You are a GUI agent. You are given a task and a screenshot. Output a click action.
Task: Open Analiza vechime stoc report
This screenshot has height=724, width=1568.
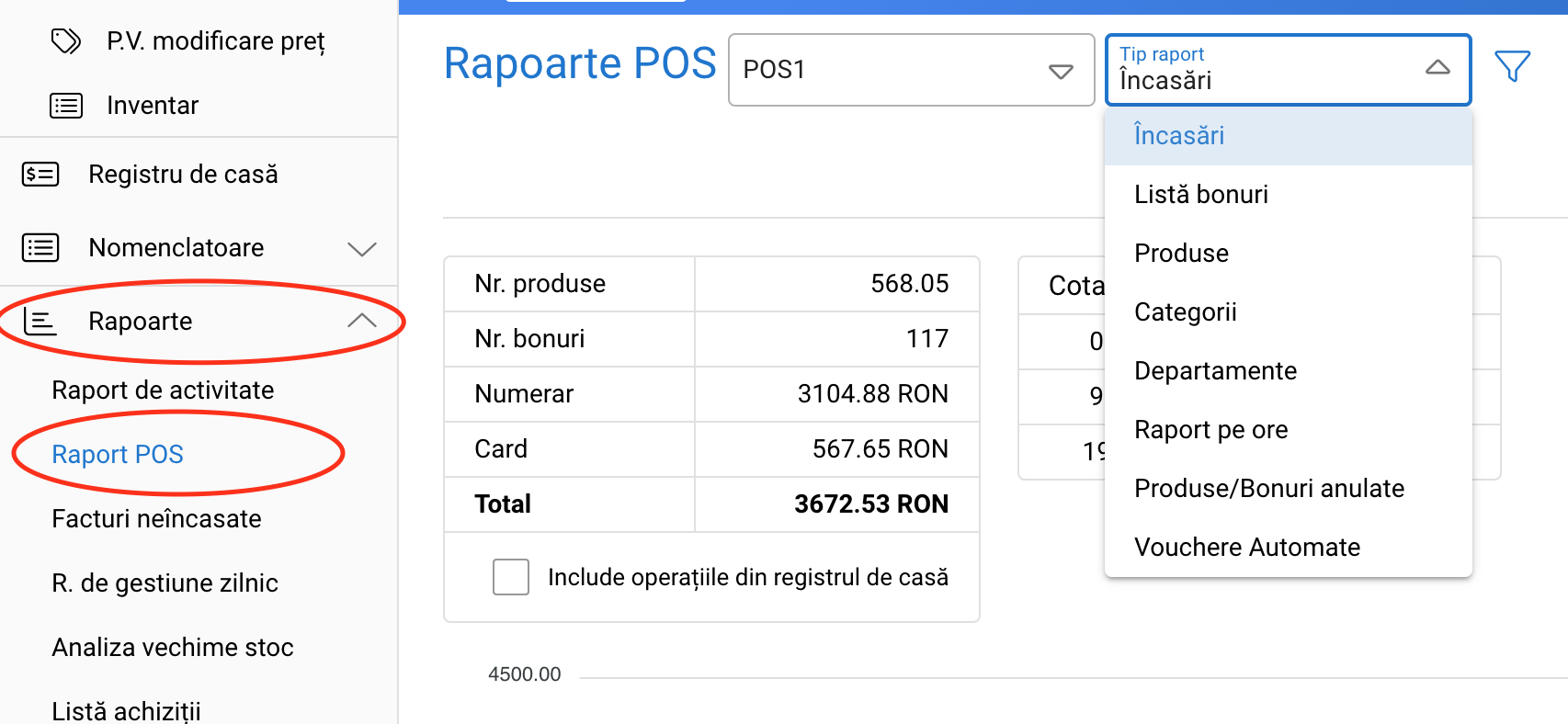click(173, 648)
